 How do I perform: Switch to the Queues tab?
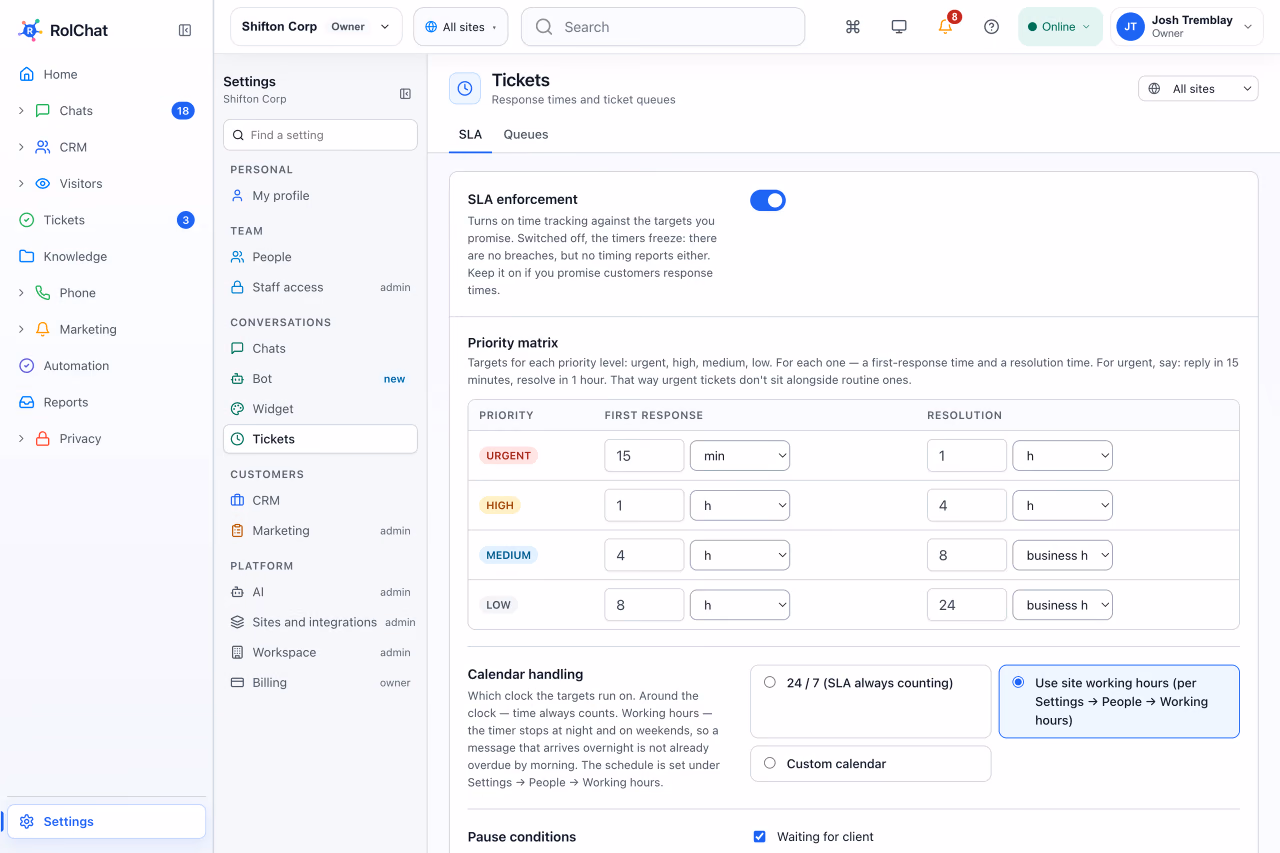coord(526,135)
